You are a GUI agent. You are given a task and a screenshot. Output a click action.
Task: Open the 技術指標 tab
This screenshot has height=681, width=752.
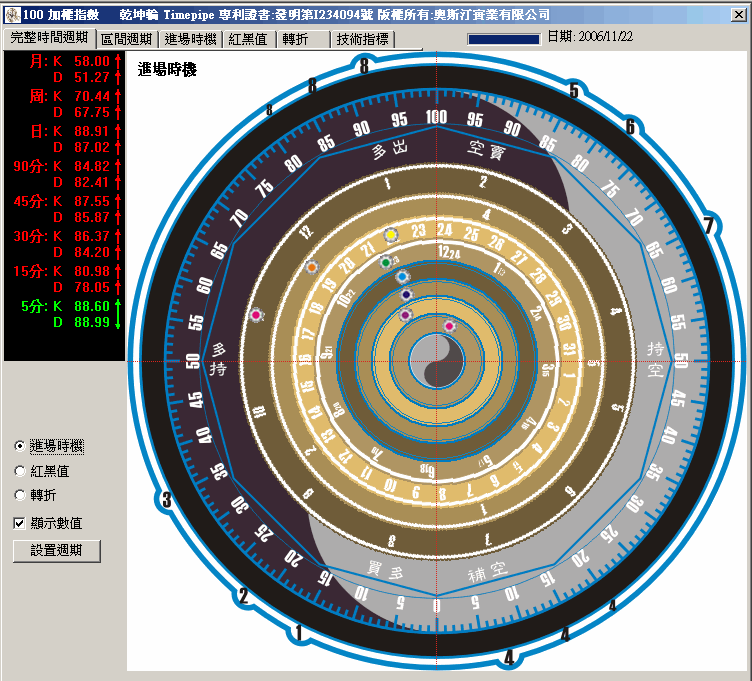pyautogui.click(x=362, y=39)
